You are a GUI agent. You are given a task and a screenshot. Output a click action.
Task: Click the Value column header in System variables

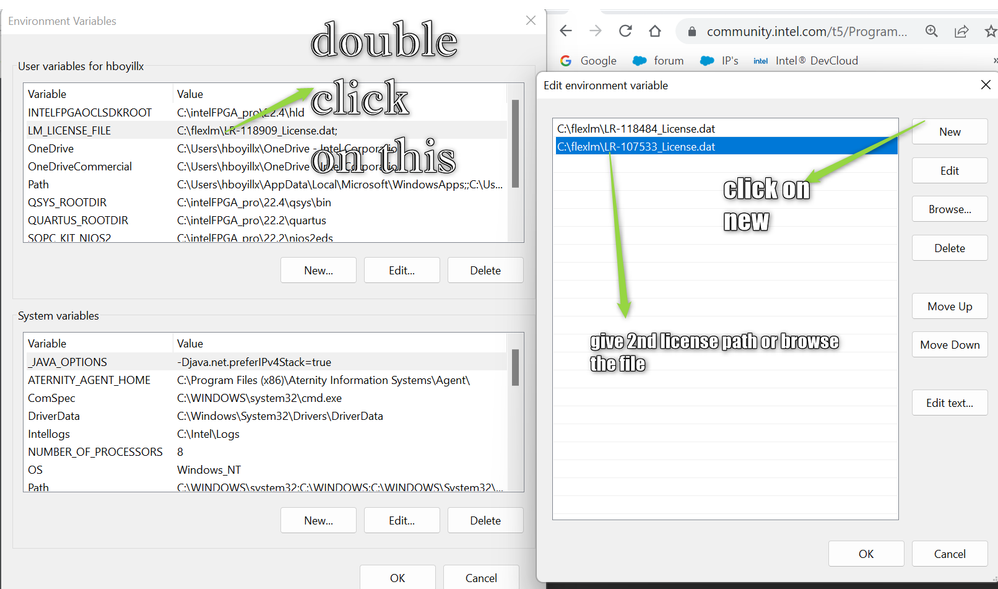coord(340,343)
